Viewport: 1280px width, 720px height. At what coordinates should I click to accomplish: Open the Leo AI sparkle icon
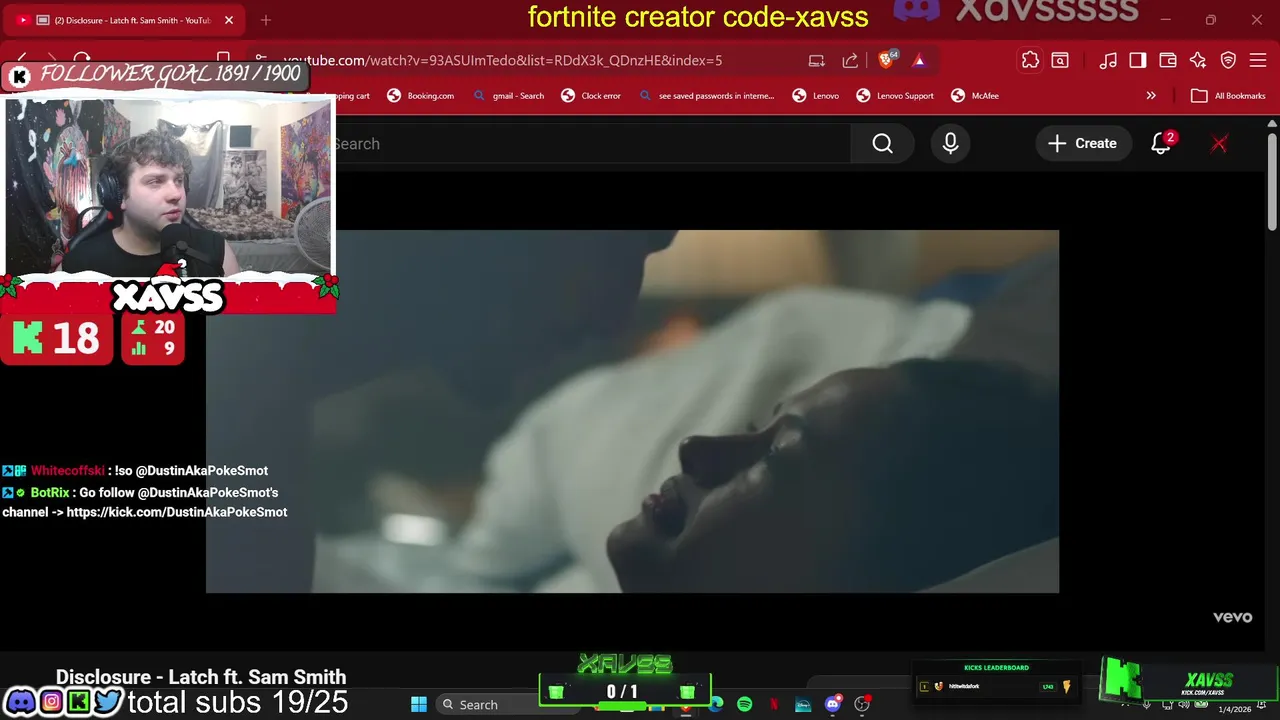tap(1197, 60)
